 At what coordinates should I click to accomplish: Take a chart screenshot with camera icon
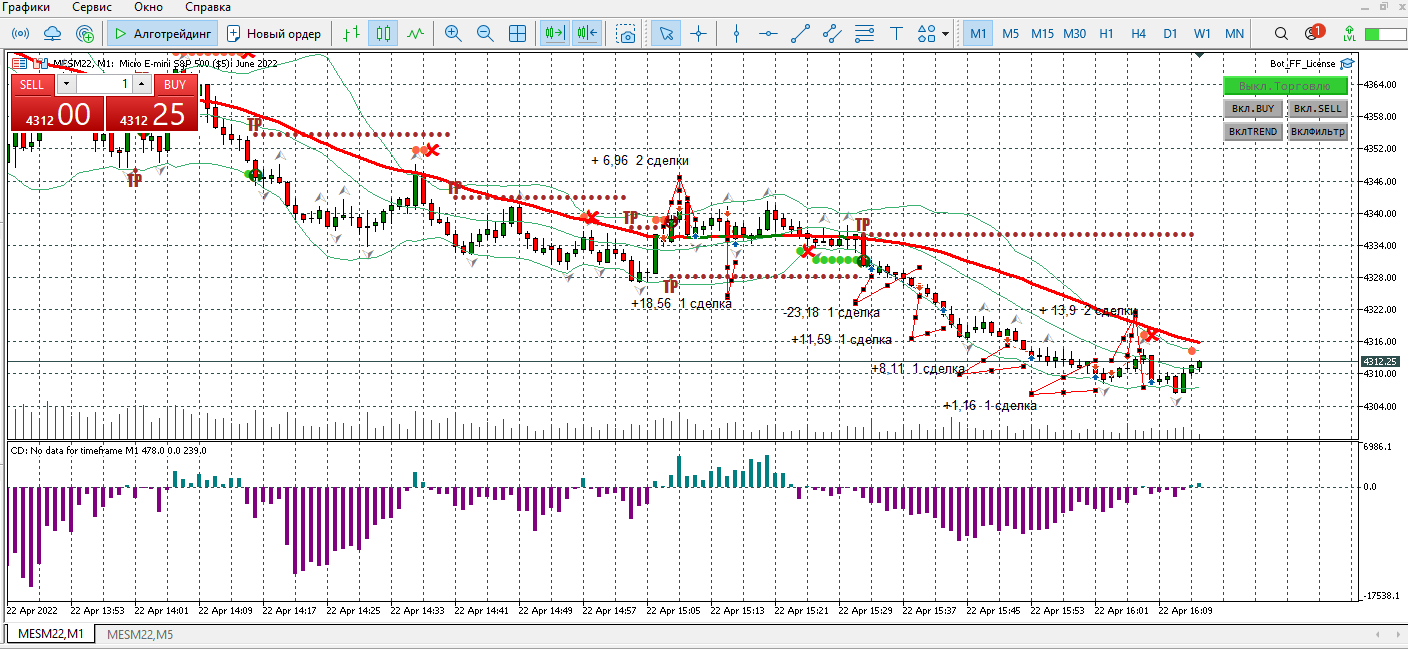point(627,33)
